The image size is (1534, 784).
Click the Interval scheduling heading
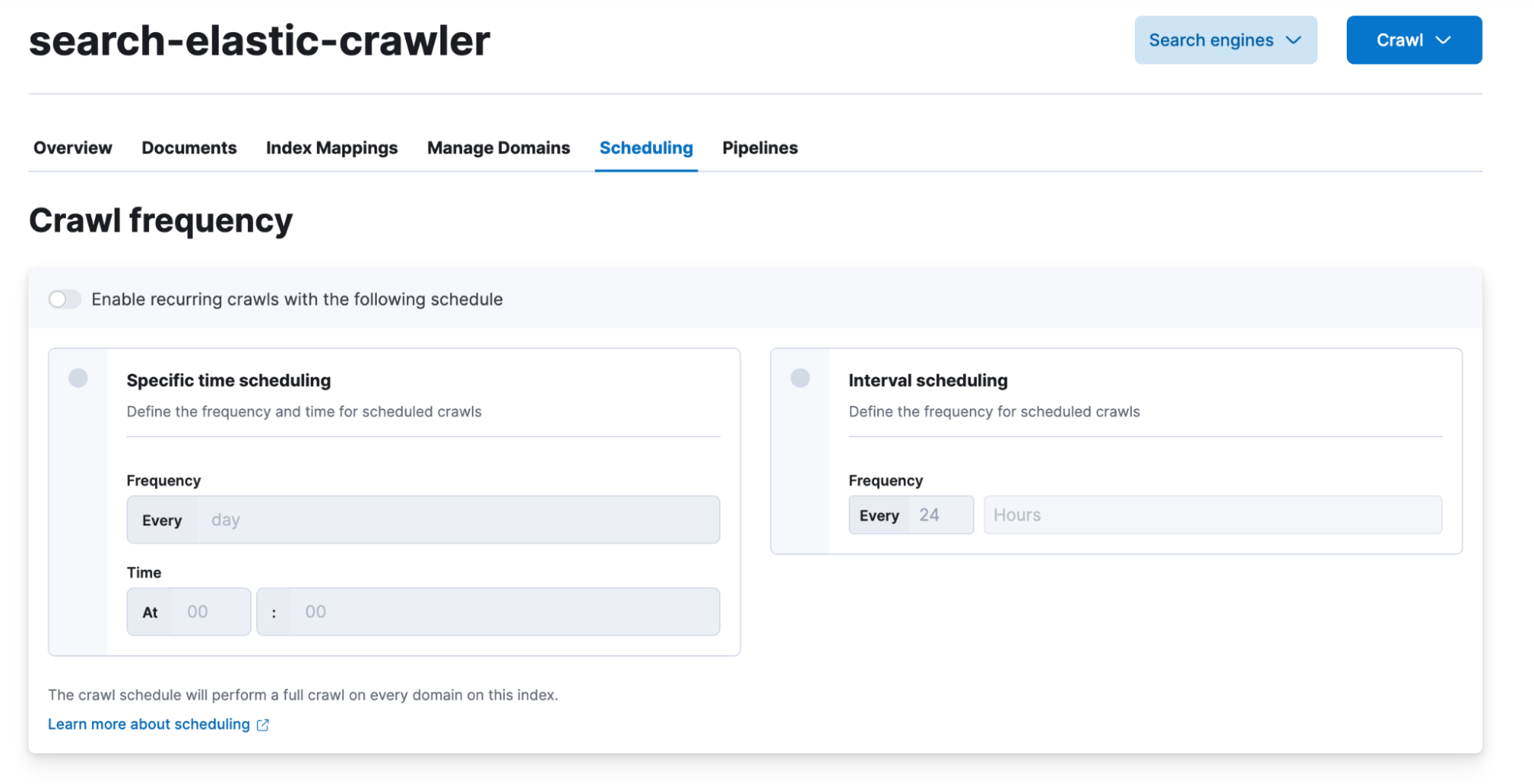coord(928,380)
